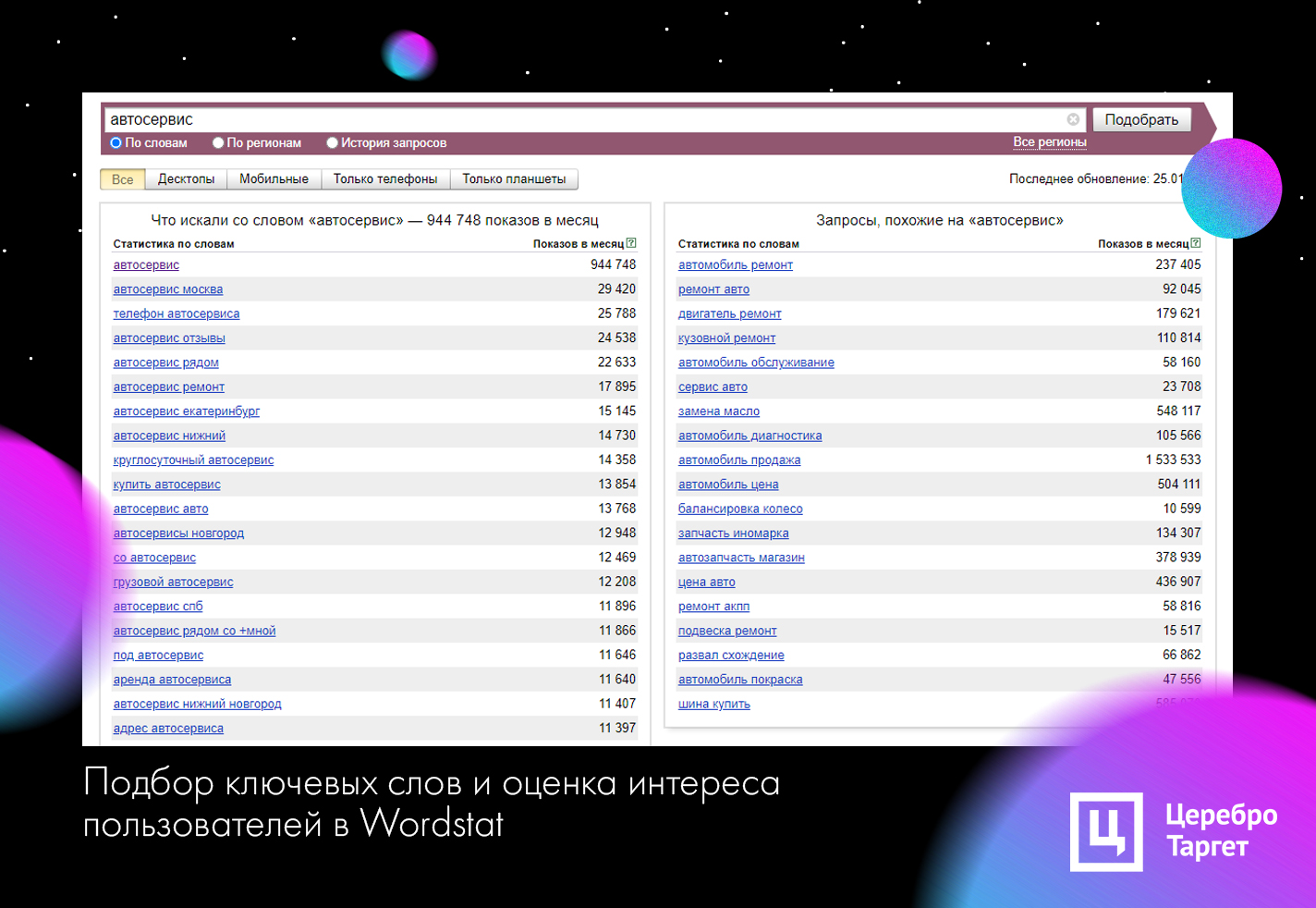The image size is (1316, 908).
Task: Open the 'подвеска ремонт' similar query
Action: [x=727, y=632]
